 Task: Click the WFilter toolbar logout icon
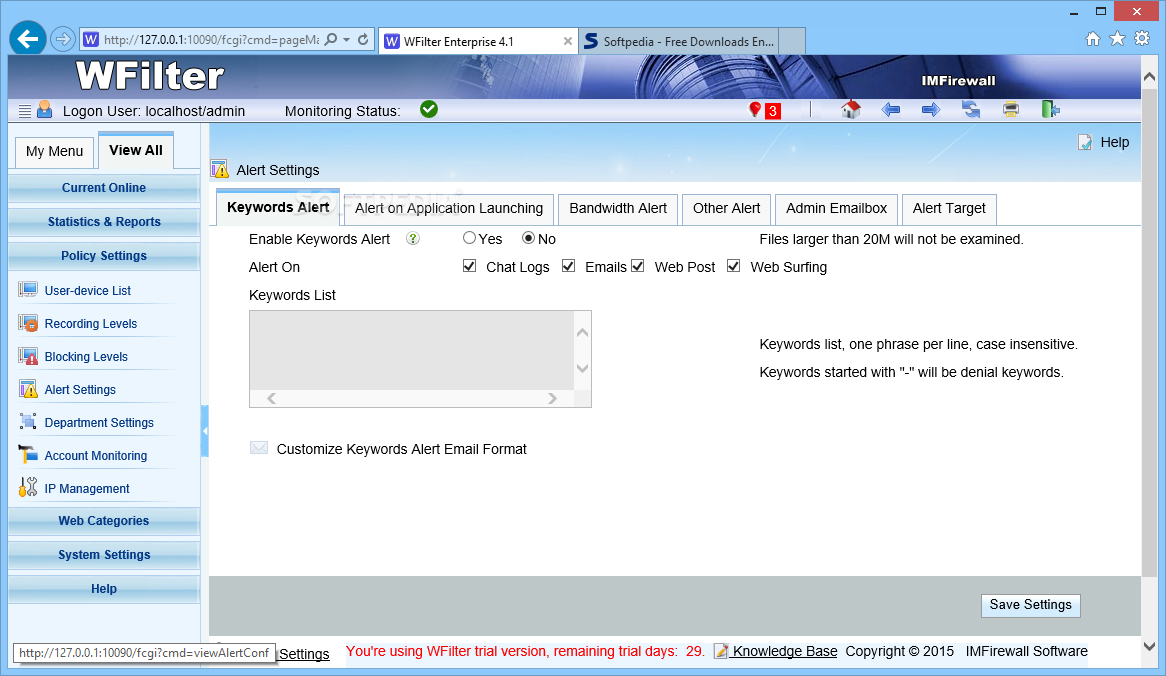(x=1050, y=110)
